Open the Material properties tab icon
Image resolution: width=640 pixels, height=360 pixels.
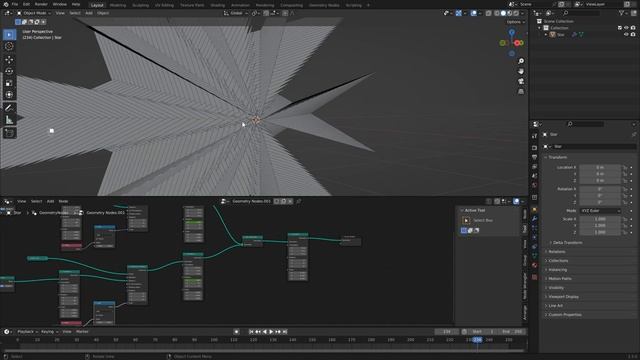534,265
